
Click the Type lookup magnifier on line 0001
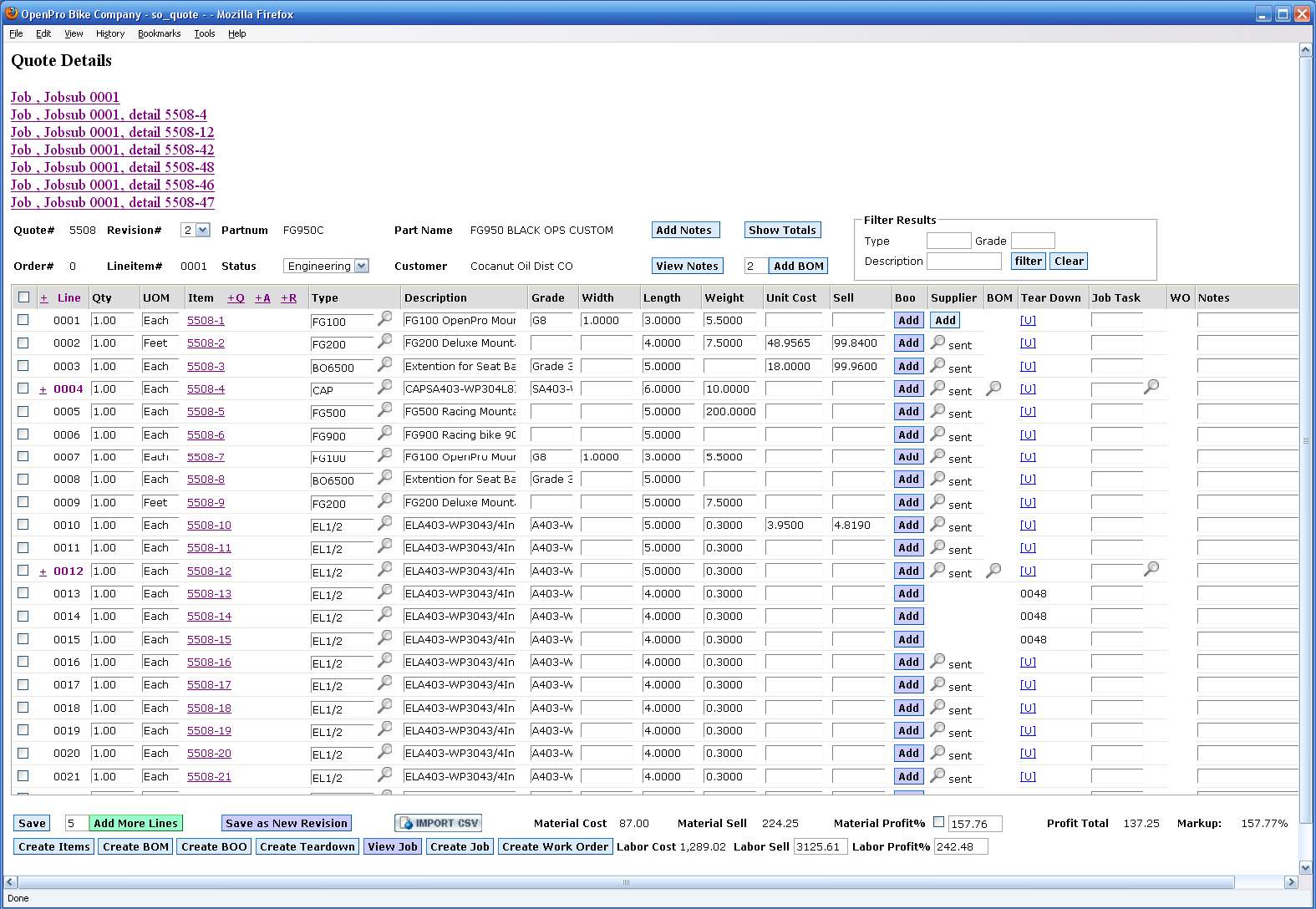(x=385, y=318)
